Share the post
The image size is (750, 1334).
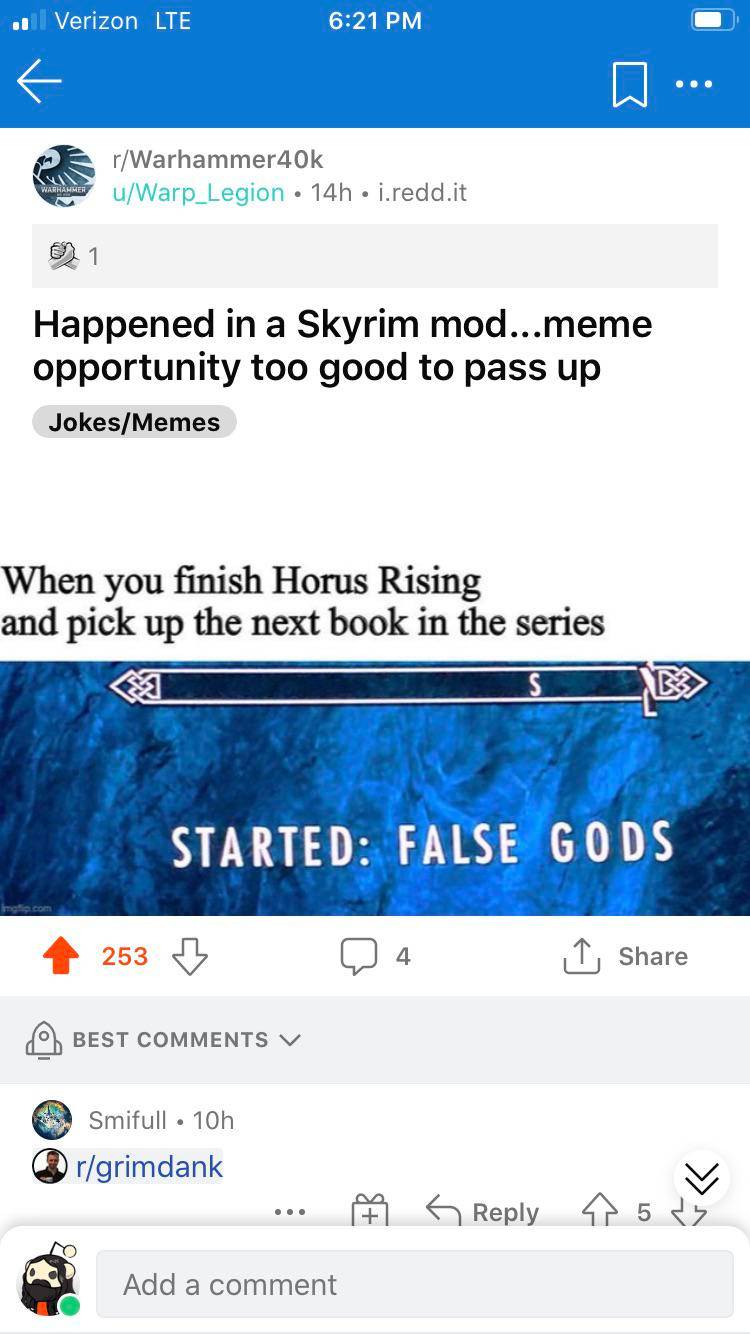(625, 956)
